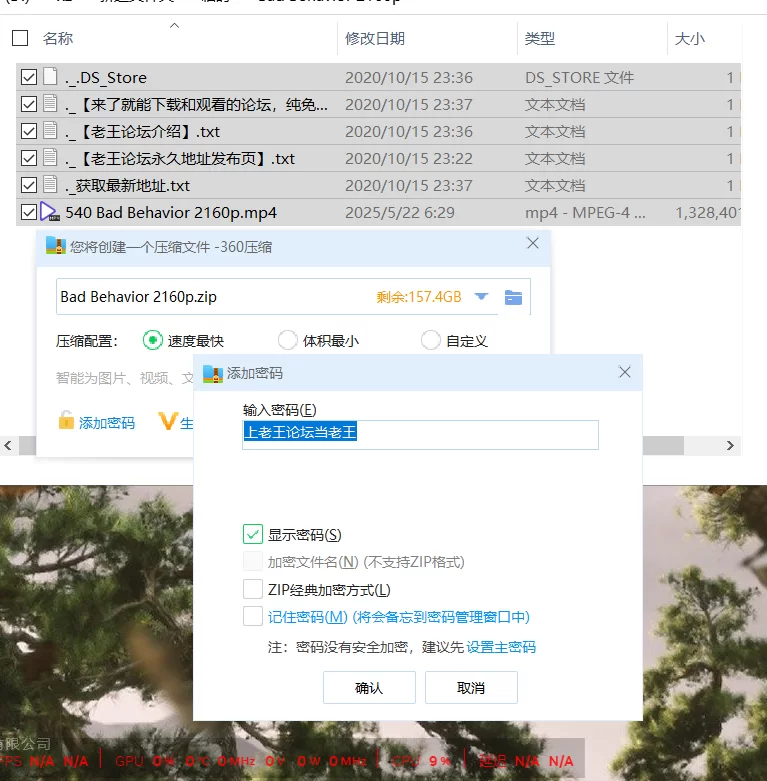
Task: Select the 体积最小 radio option
Action: coord(287,340)
